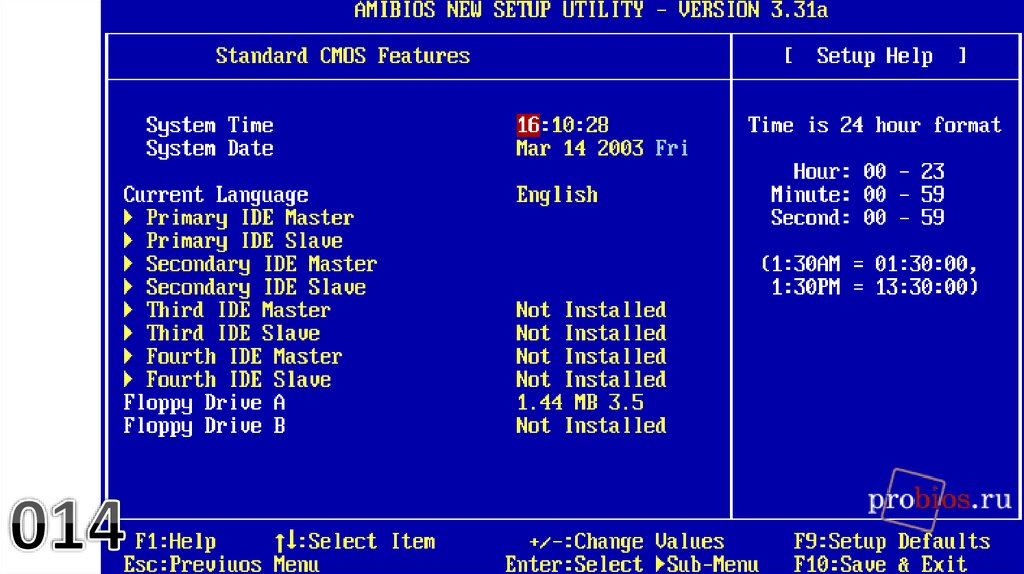Change the English language value
1024x574 pixels.
tap(557, 195)
